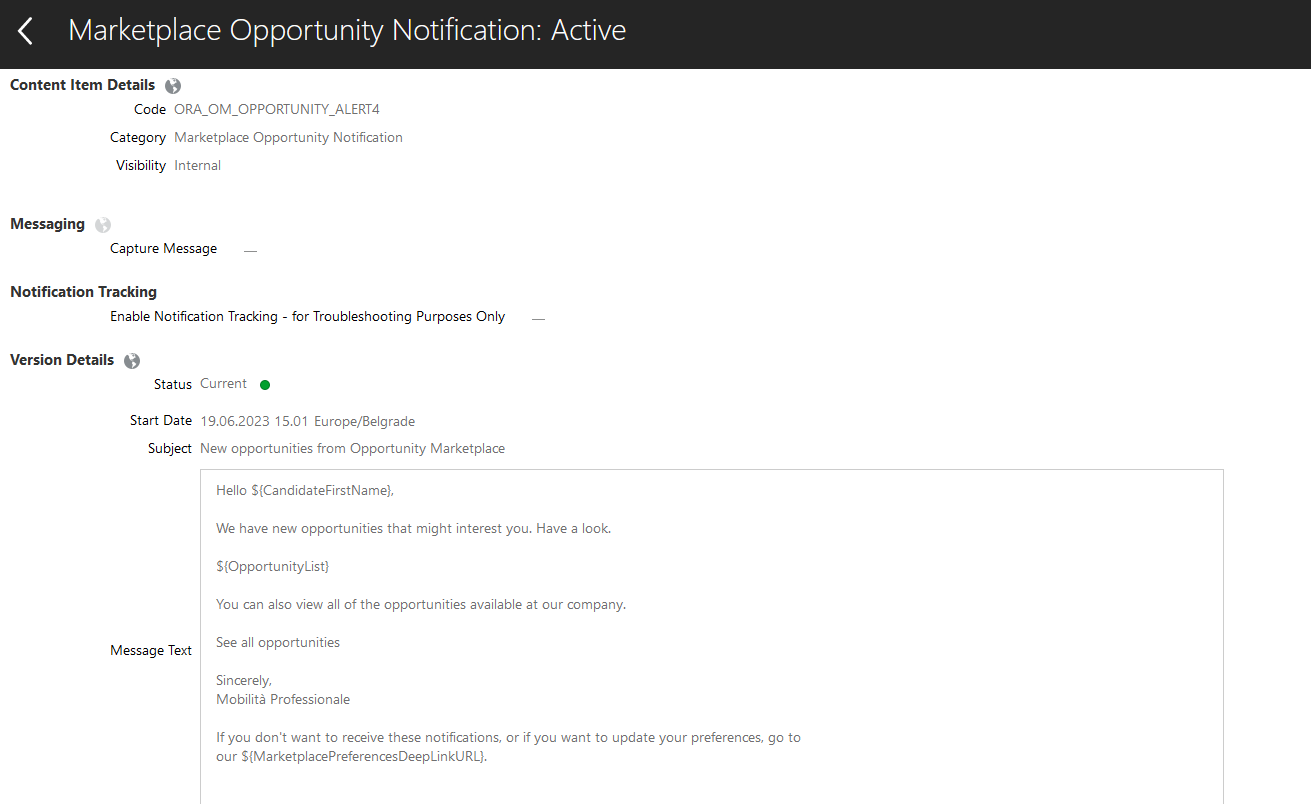Click the green status dot beside Current

(264, 384)
